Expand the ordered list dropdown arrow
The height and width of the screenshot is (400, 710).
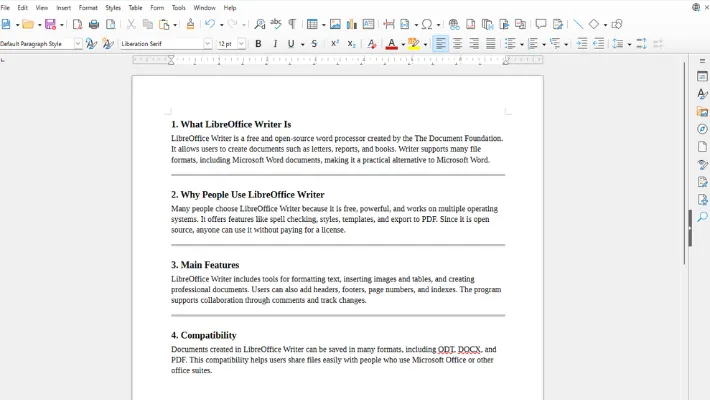(544, 44)
